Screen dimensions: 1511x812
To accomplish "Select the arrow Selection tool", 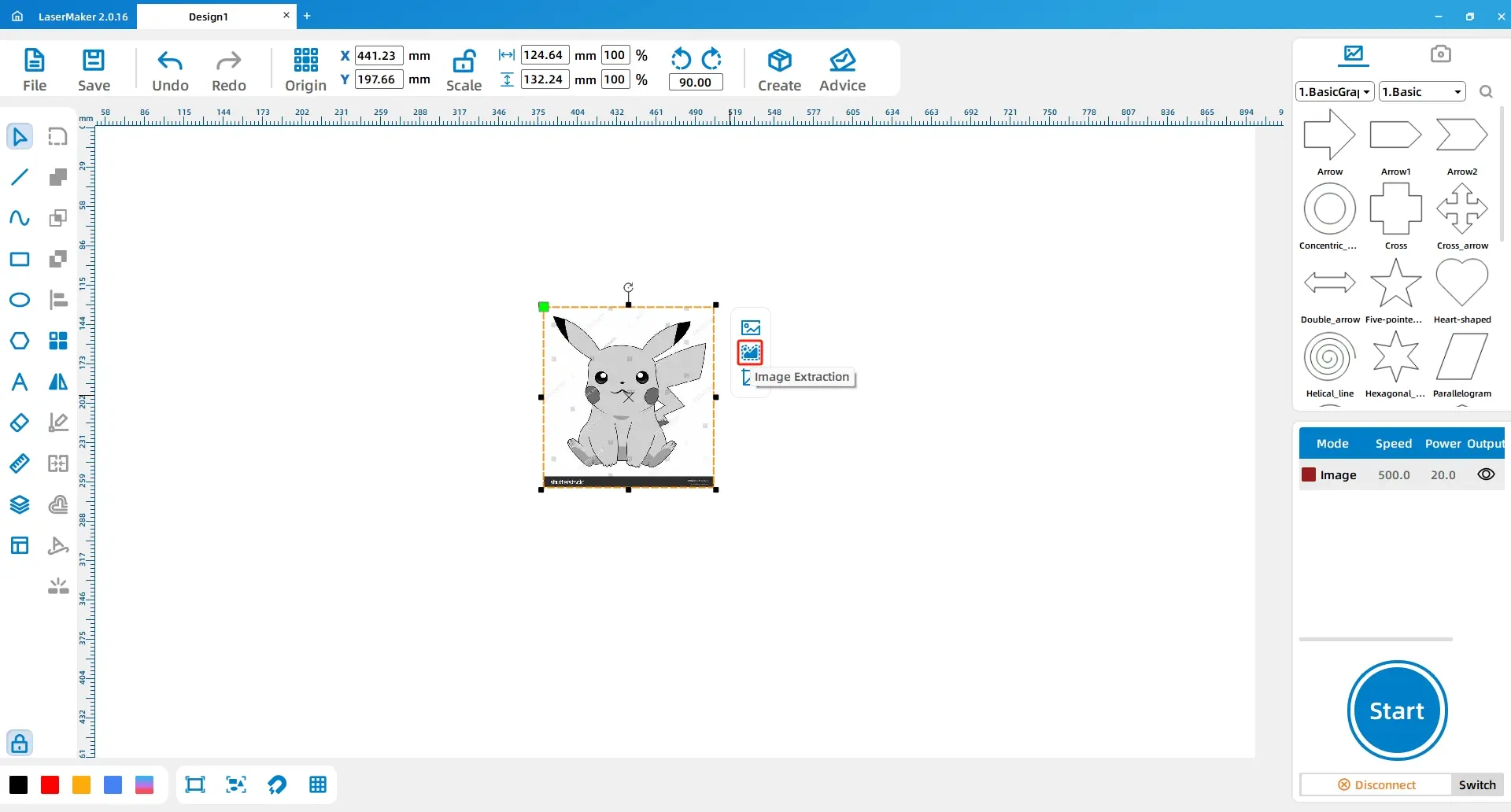I will pyautogui.click(x=20, y=136).
